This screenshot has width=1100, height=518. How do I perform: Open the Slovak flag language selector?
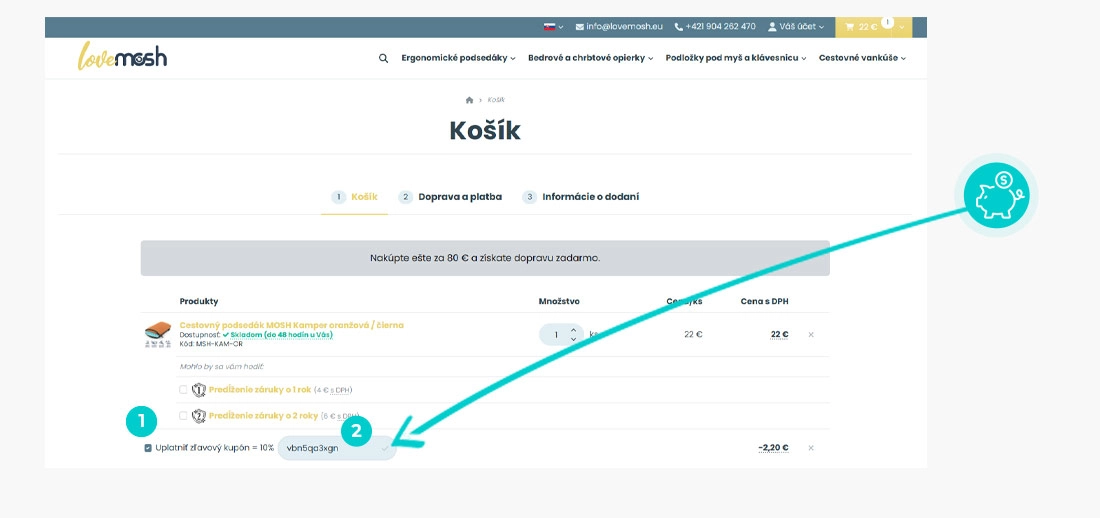point(553,27)
